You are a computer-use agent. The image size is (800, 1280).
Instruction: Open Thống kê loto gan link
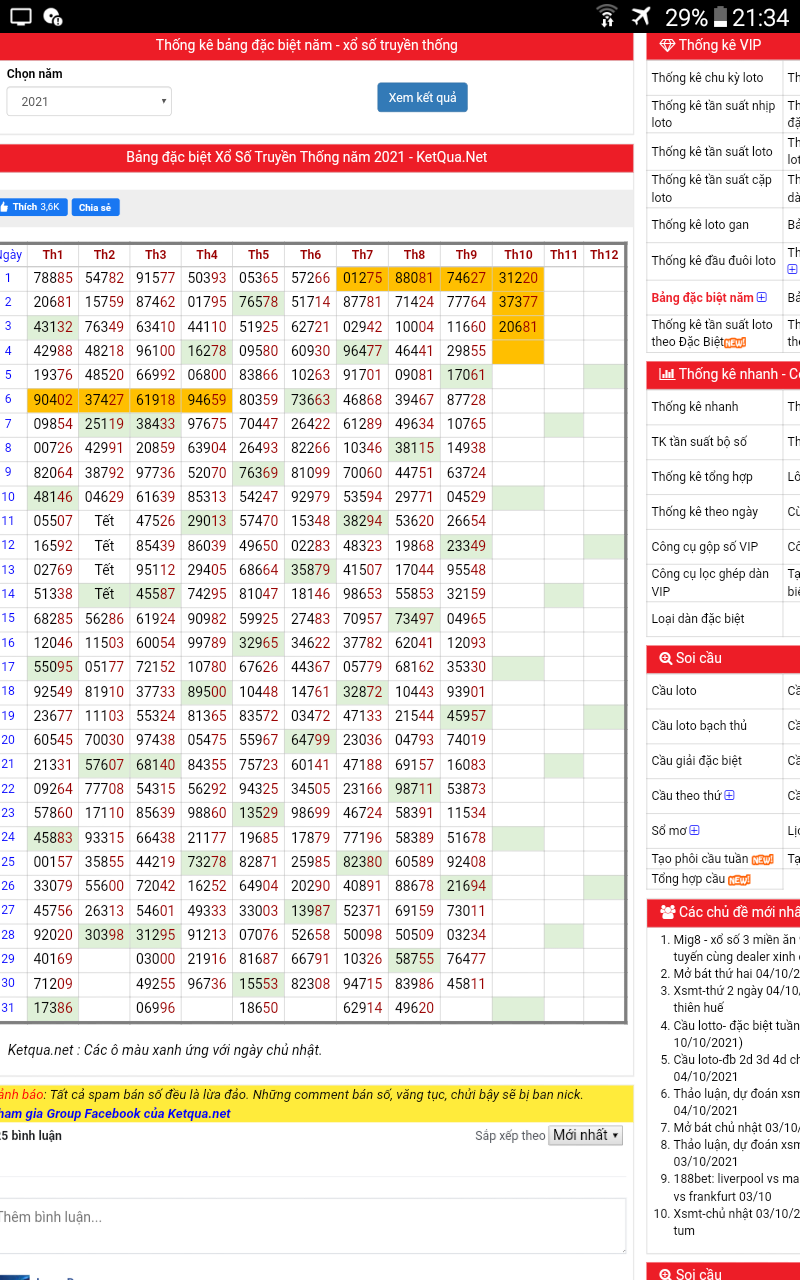(x=700, y=225)
